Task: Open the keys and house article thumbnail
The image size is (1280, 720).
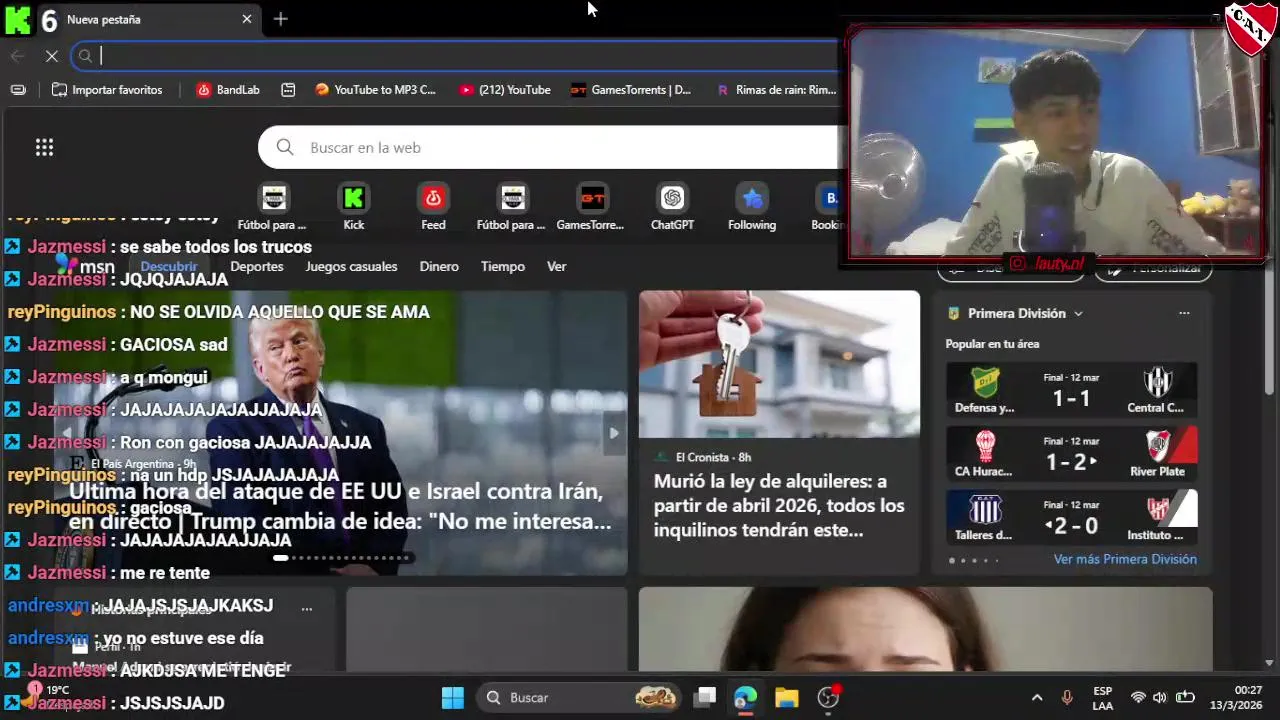Action: 779,364
